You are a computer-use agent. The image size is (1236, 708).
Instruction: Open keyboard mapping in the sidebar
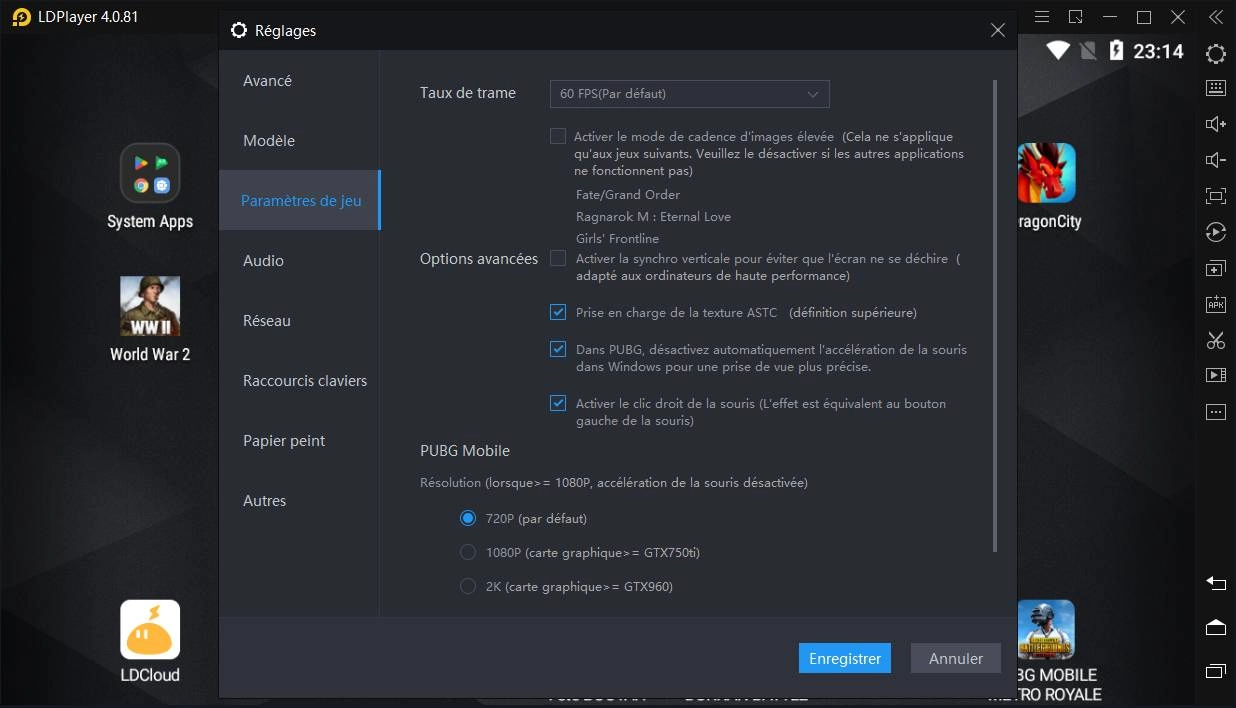coord(1215,88)
